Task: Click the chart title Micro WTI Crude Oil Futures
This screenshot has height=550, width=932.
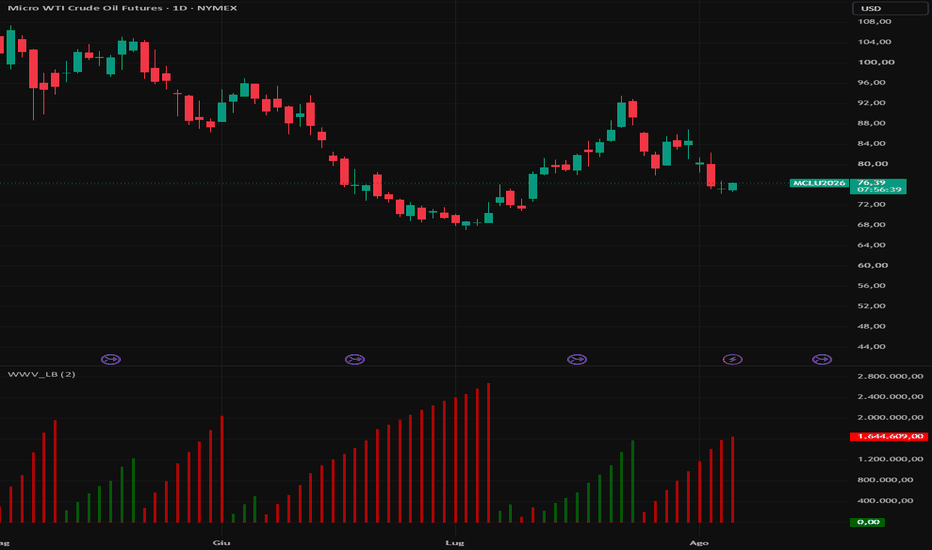Action: tap(85, 8)
